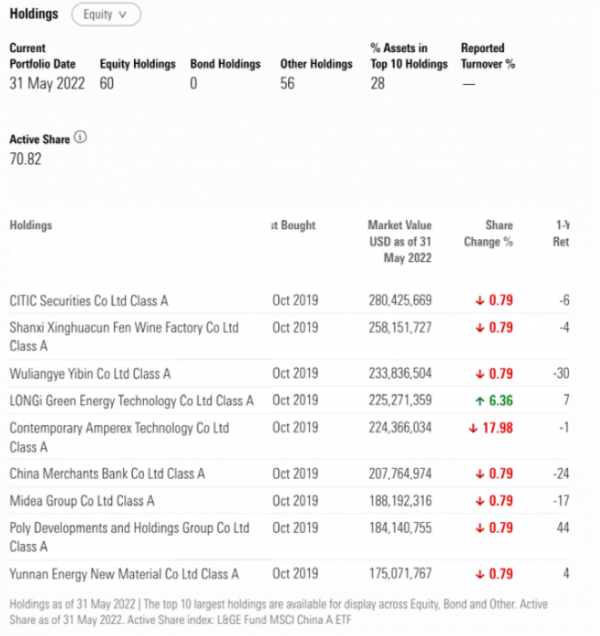Screen dimensions: 600x636
Task: Click market value 188,192,316
Action: 400,501
